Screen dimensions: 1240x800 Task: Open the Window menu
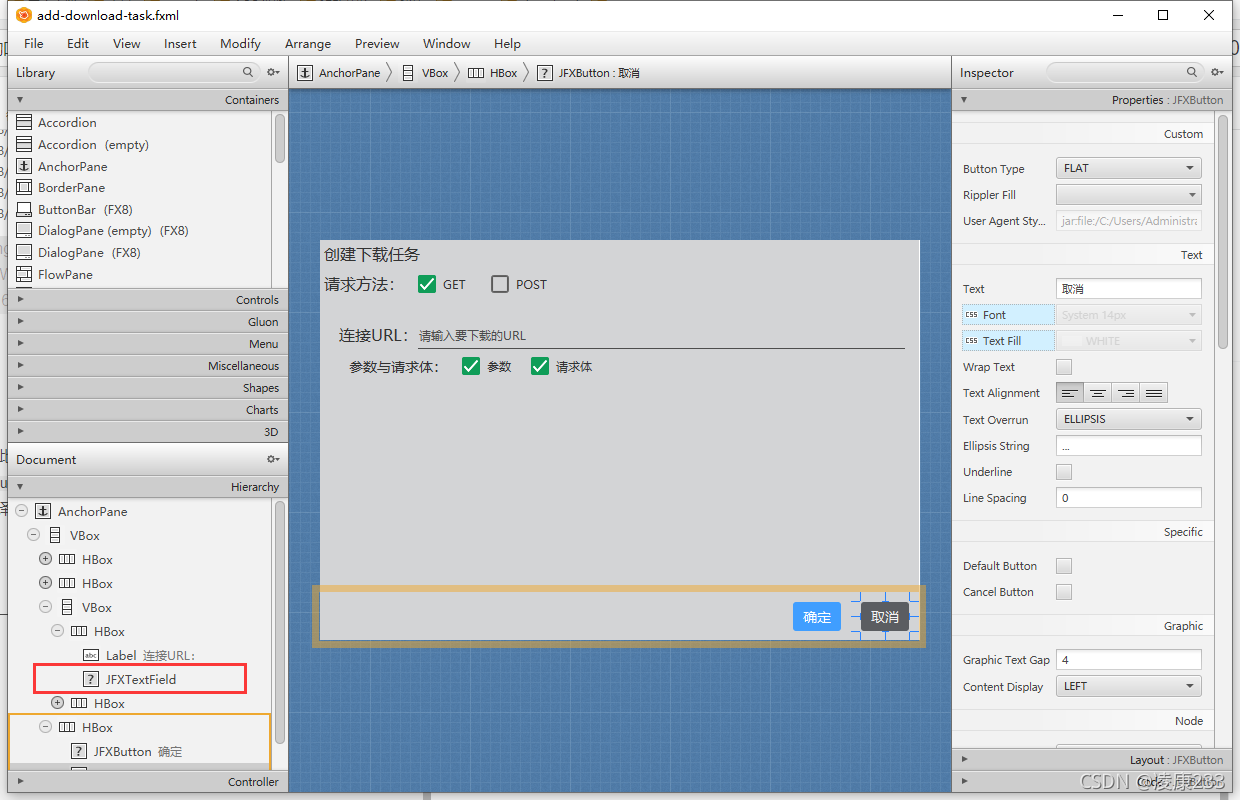tap(447, 43)
